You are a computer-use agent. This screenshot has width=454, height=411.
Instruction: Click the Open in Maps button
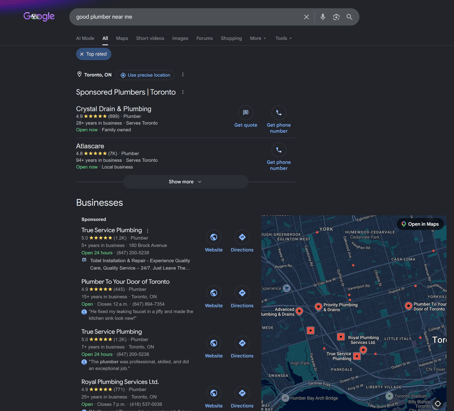(x=420, y=224)
